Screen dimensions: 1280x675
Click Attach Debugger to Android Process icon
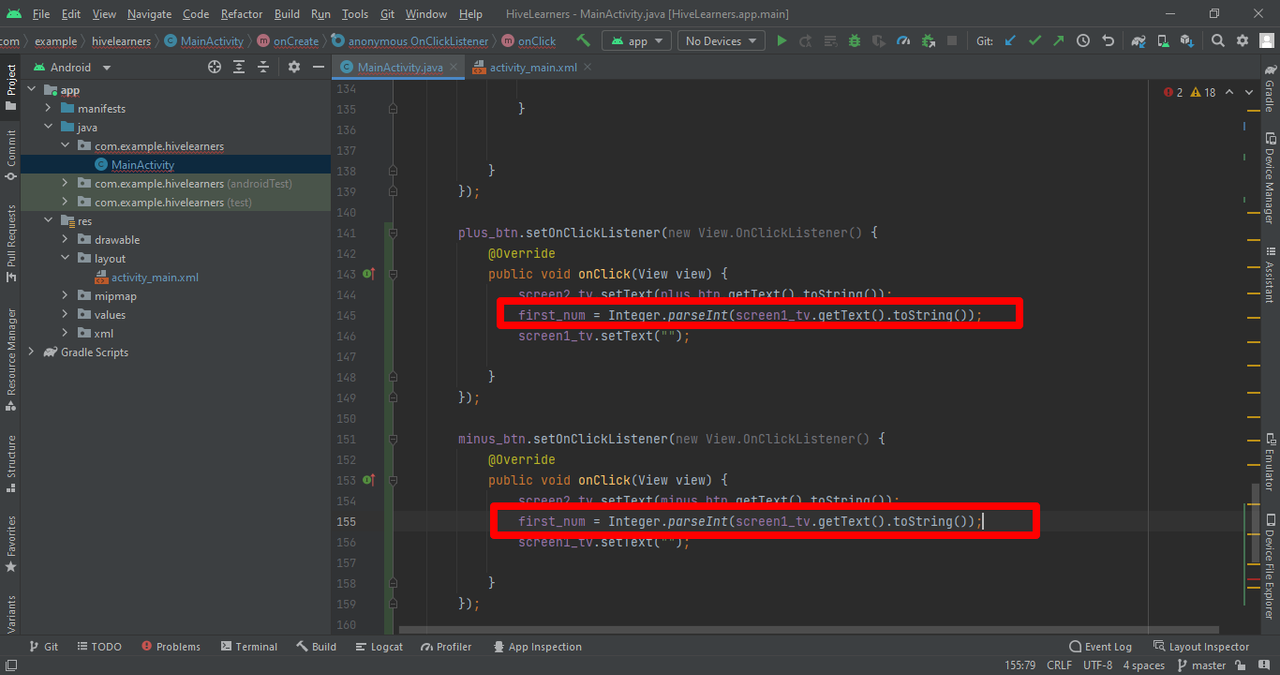point(928,41)
